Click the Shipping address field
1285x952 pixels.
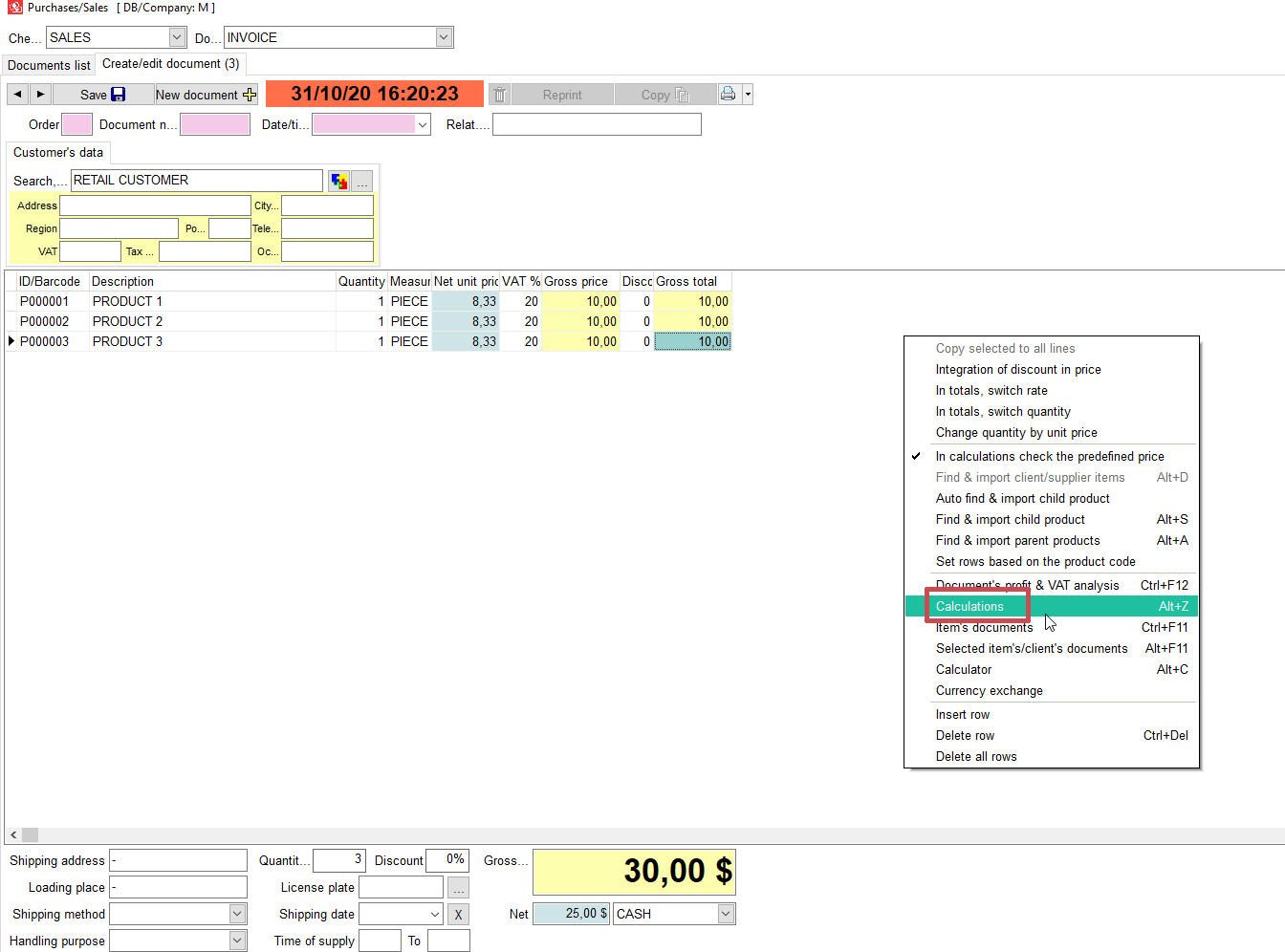(178, 860)
